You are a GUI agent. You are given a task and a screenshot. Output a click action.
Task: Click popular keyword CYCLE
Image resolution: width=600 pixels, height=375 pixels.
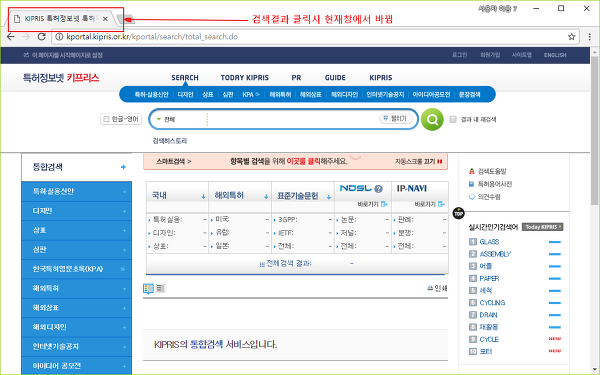tap(489, 339)
